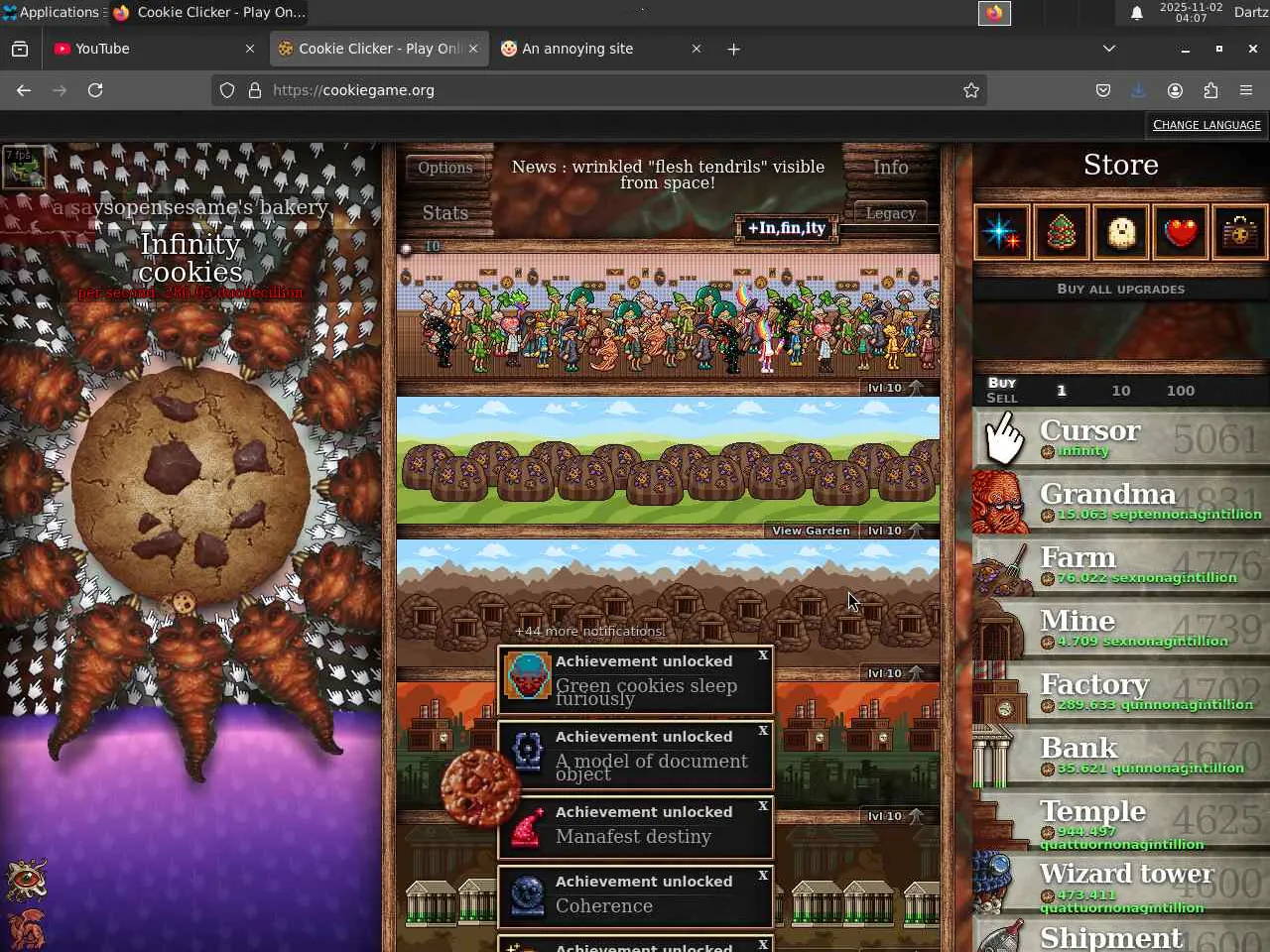Bookmark this page with the star

click(x=971, y=90)
